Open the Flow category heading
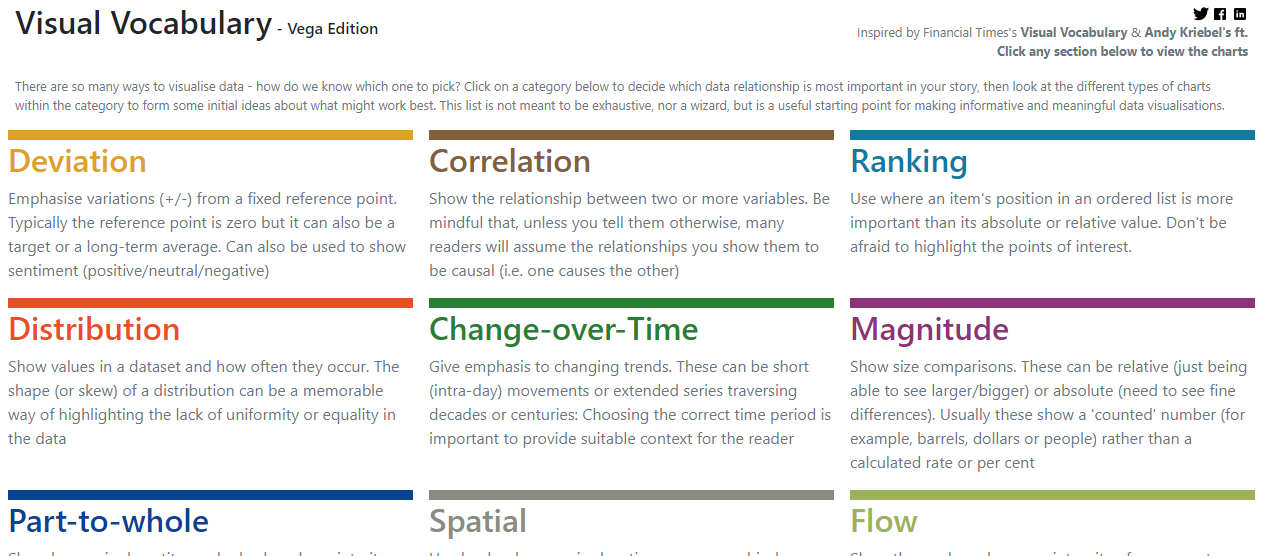 [883, 522]
